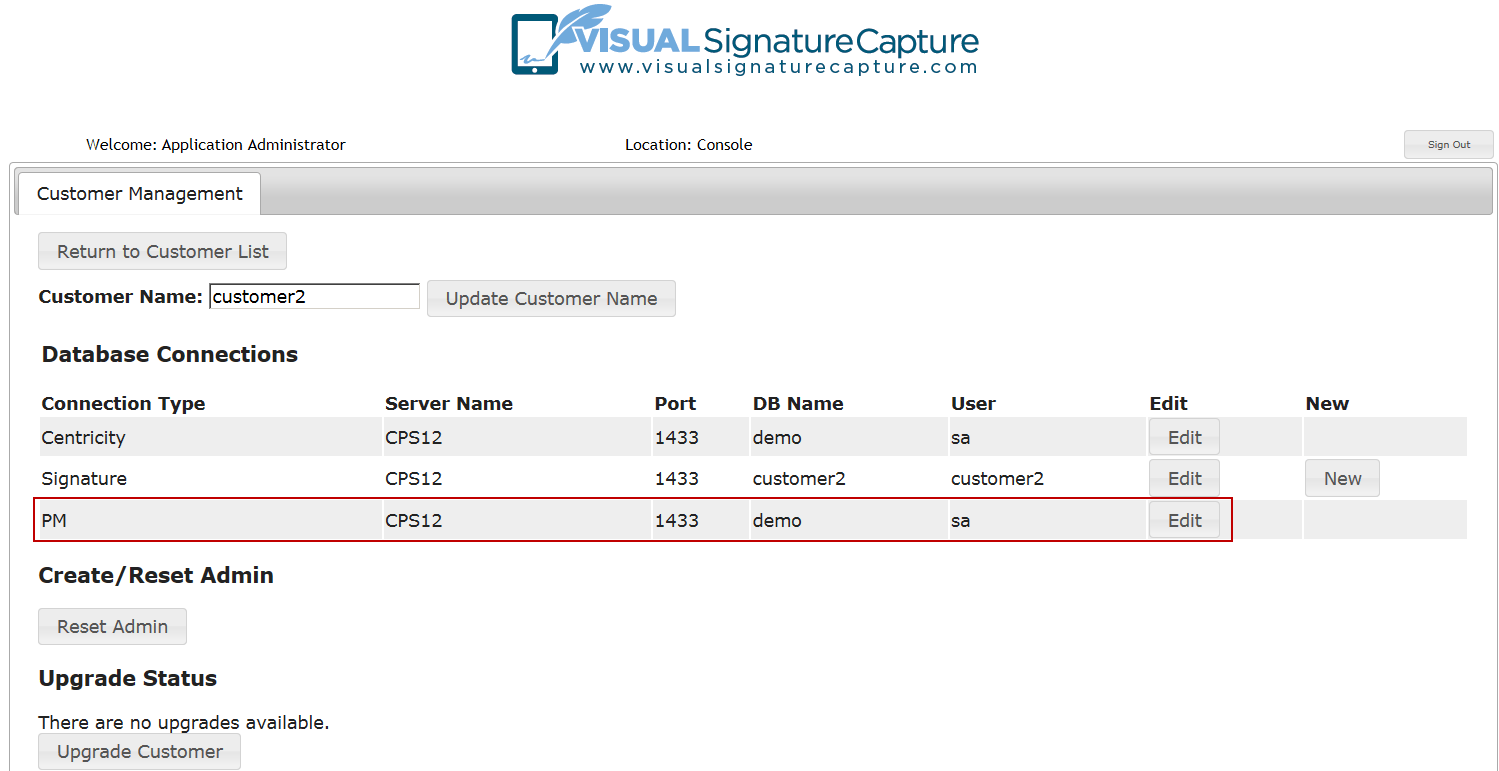The image size is (1499, 771).
Task: Select the Customer Management tab
Action: [139, 194]
